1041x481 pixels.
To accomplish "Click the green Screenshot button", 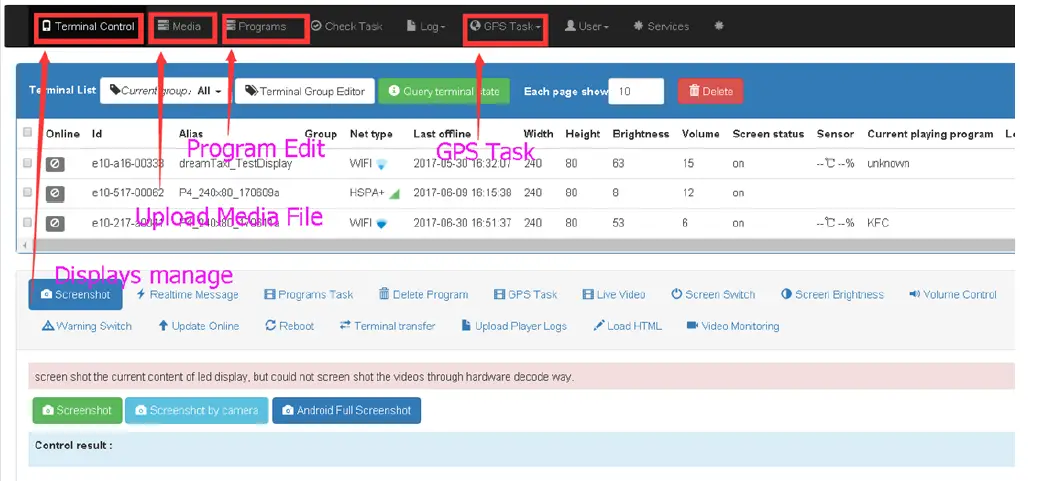I will tap(77, 411).
